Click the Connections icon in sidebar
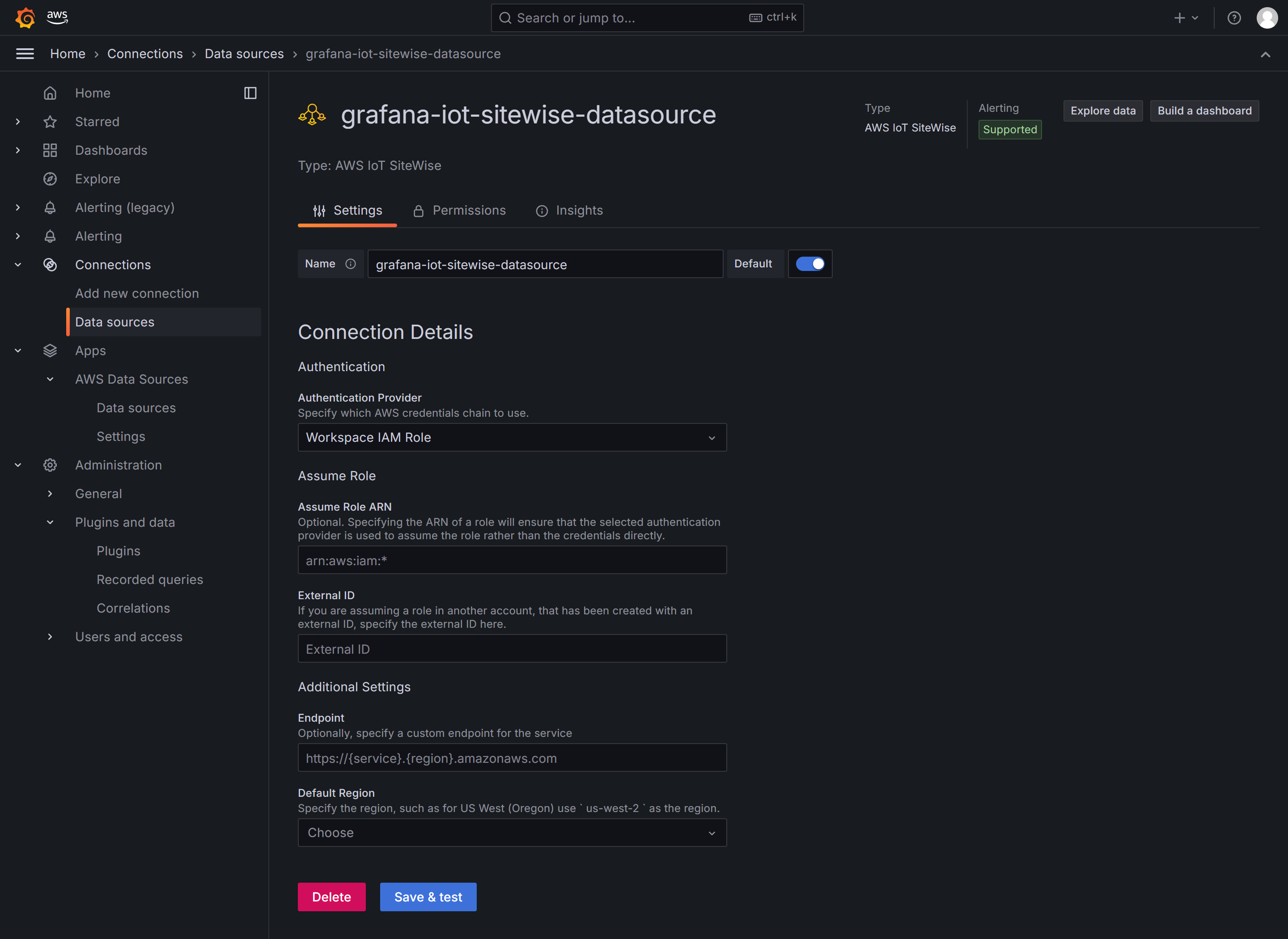This screenshot has width=1288, height=939. (x=50, y=265)
